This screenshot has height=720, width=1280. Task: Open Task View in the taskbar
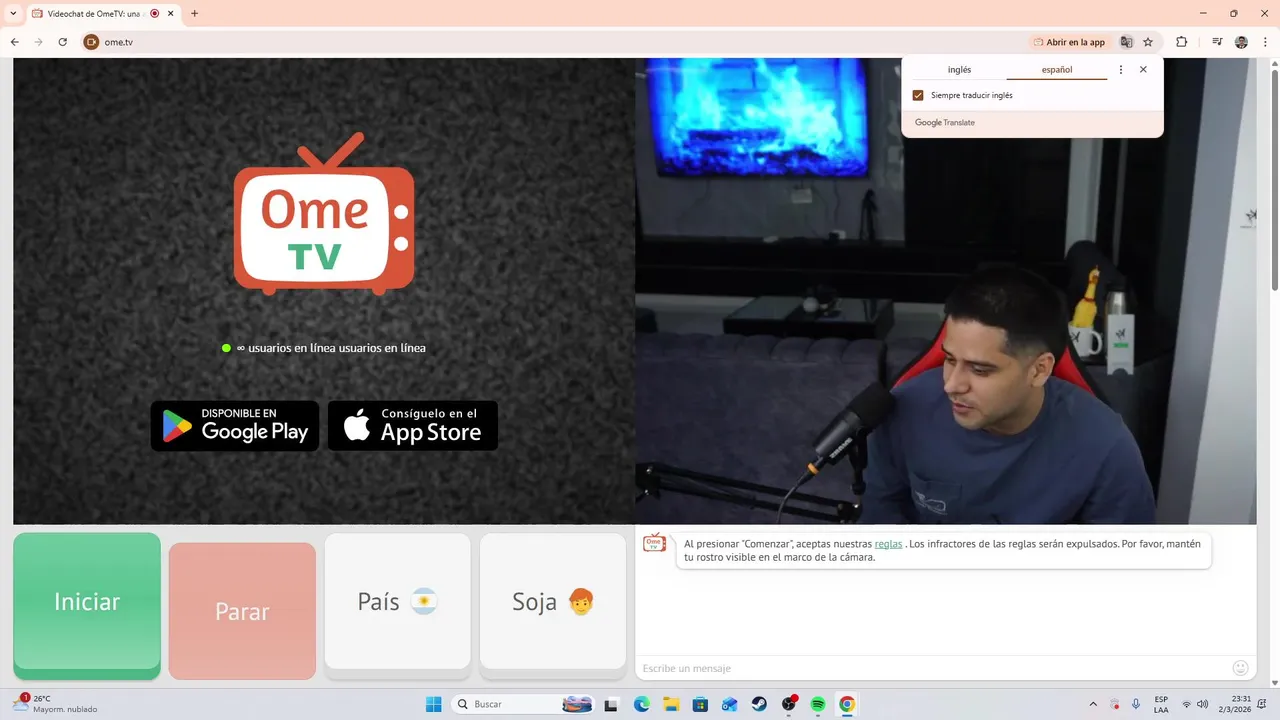[611, 704]
